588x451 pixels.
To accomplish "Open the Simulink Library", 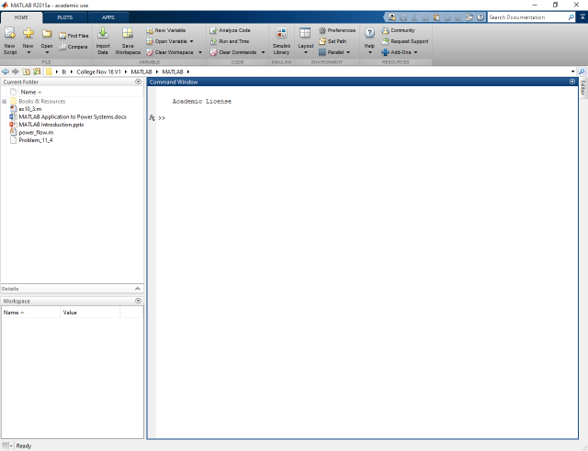I will coord(281,41).
